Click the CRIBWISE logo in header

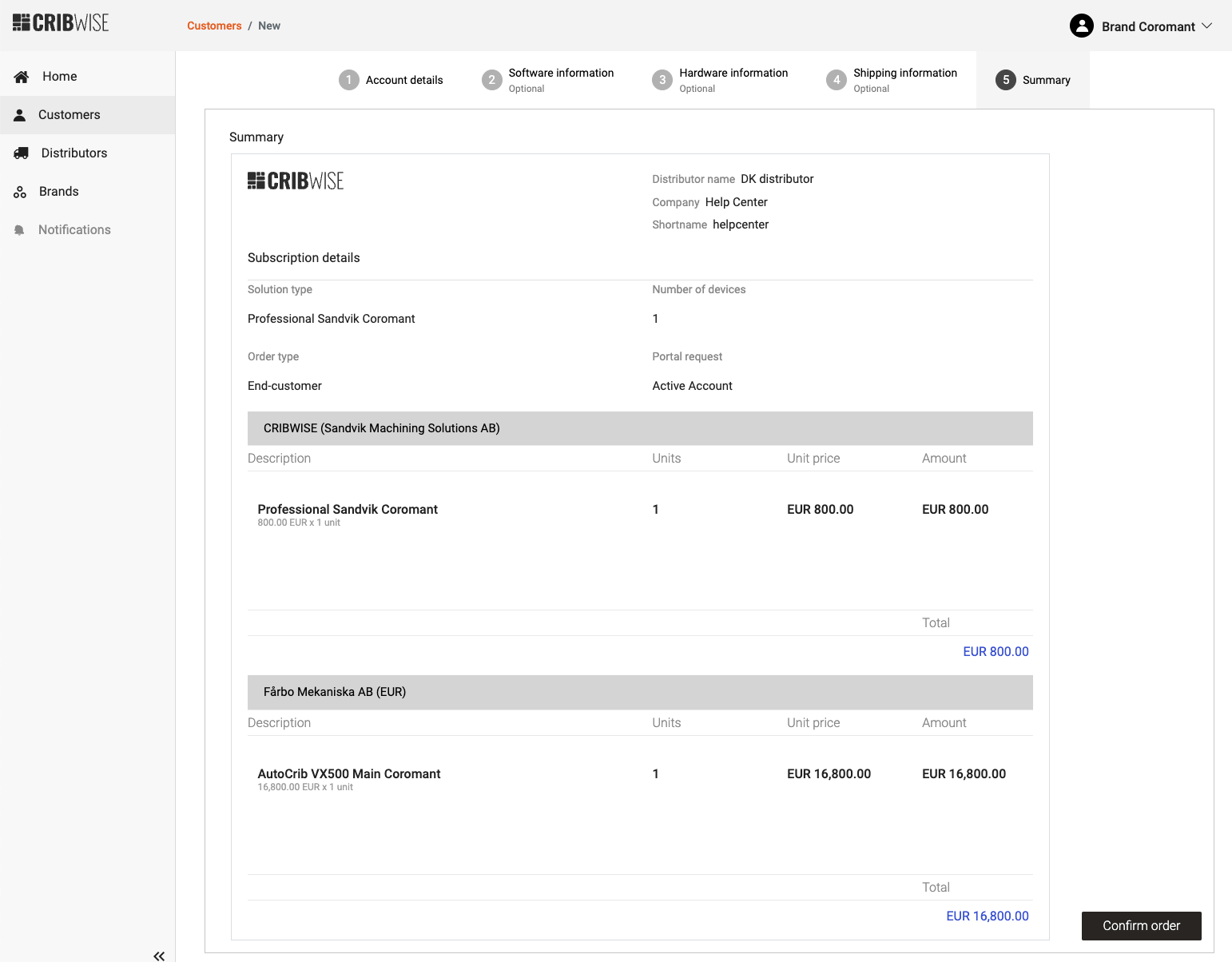(x=61, y=23)
